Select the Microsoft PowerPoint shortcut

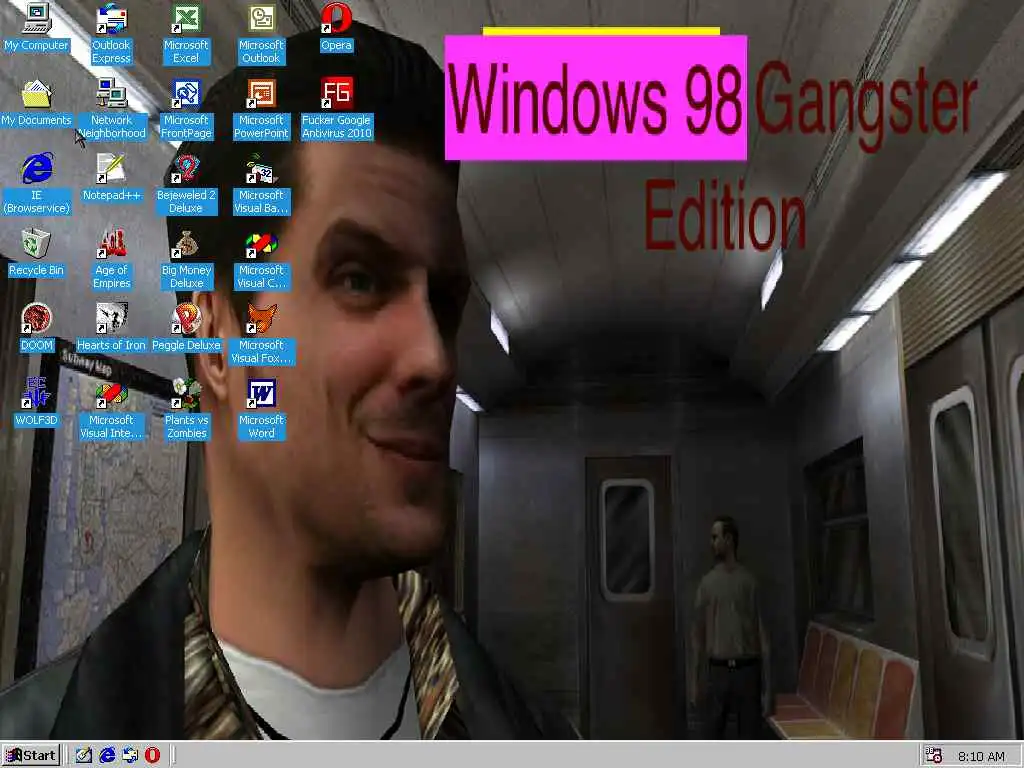click(x=261, y=109)
